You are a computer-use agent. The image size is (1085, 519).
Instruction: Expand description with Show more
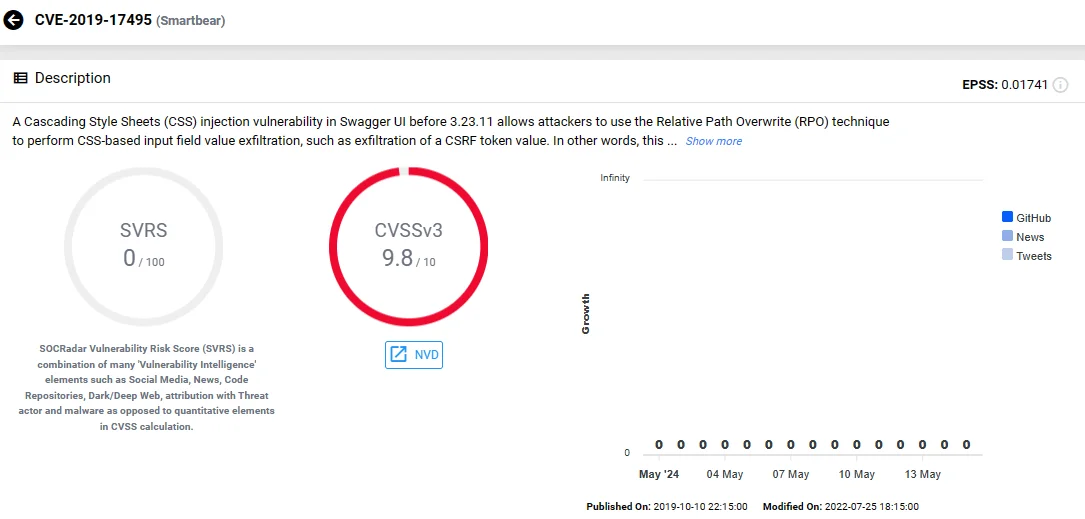713,141
